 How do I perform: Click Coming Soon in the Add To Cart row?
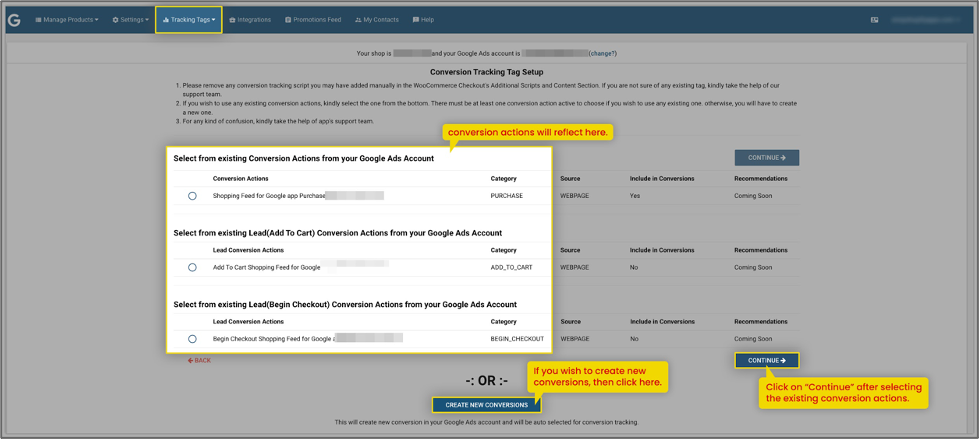pos(753,267)
